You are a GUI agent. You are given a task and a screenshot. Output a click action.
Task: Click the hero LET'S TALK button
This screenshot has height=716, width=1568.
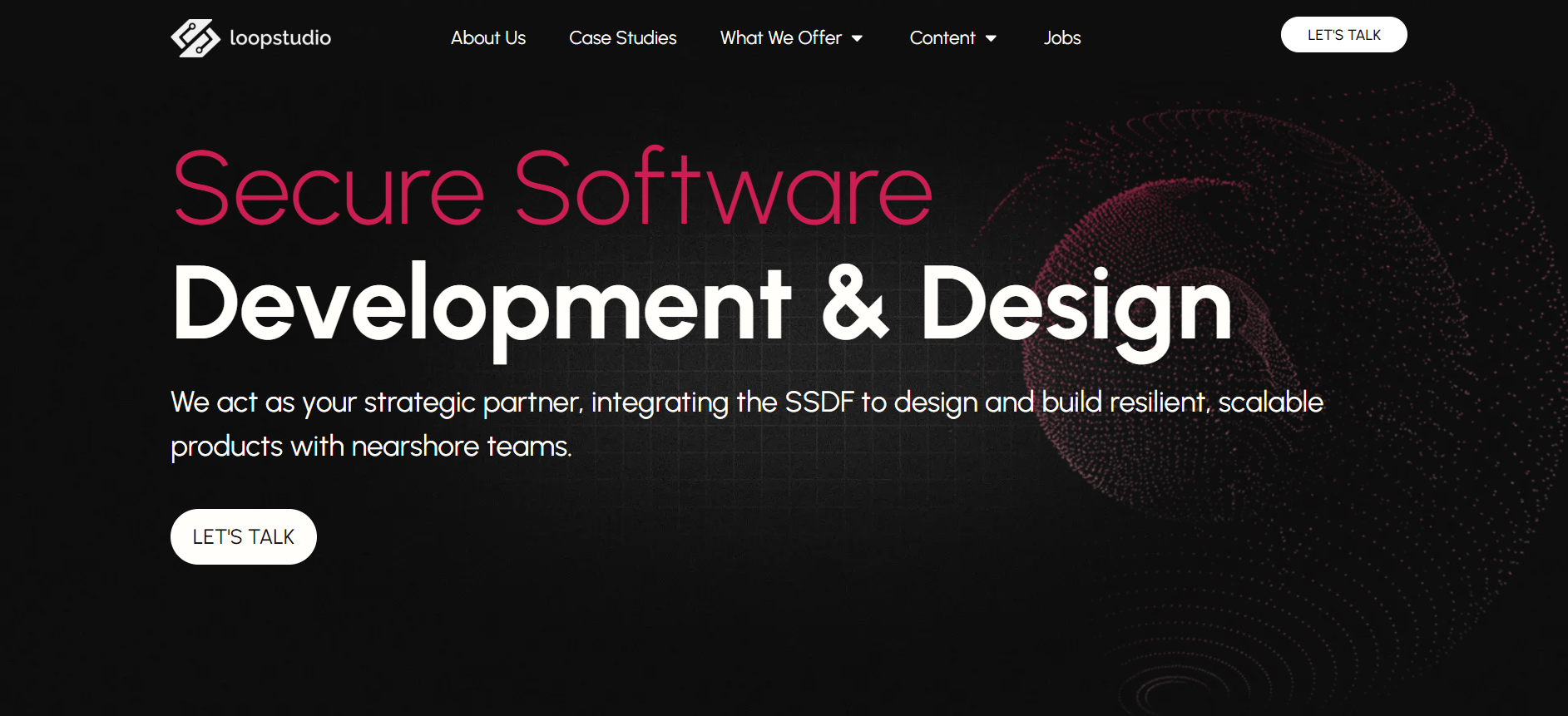[x=244, y=537]
